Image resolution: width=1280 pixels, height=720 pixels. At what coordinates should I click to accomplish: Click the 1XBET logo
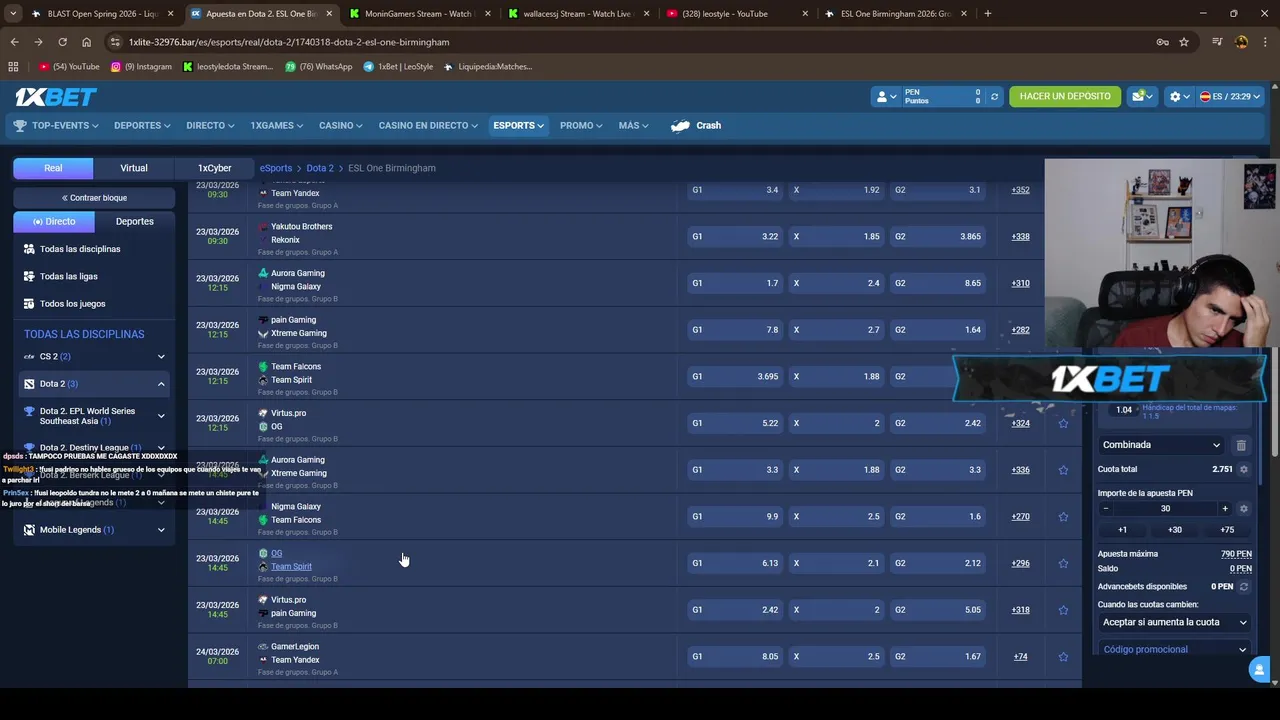click(x=56, y=97)
